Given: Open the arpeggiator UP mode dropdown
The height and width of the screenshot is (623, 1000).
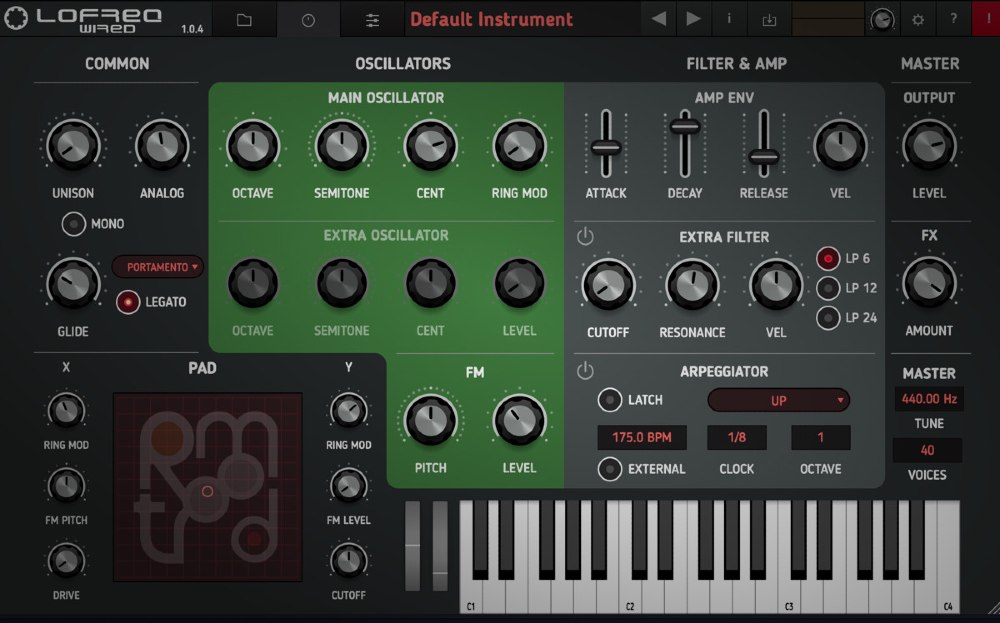Looking at the screenshot, I should (778, 400).
